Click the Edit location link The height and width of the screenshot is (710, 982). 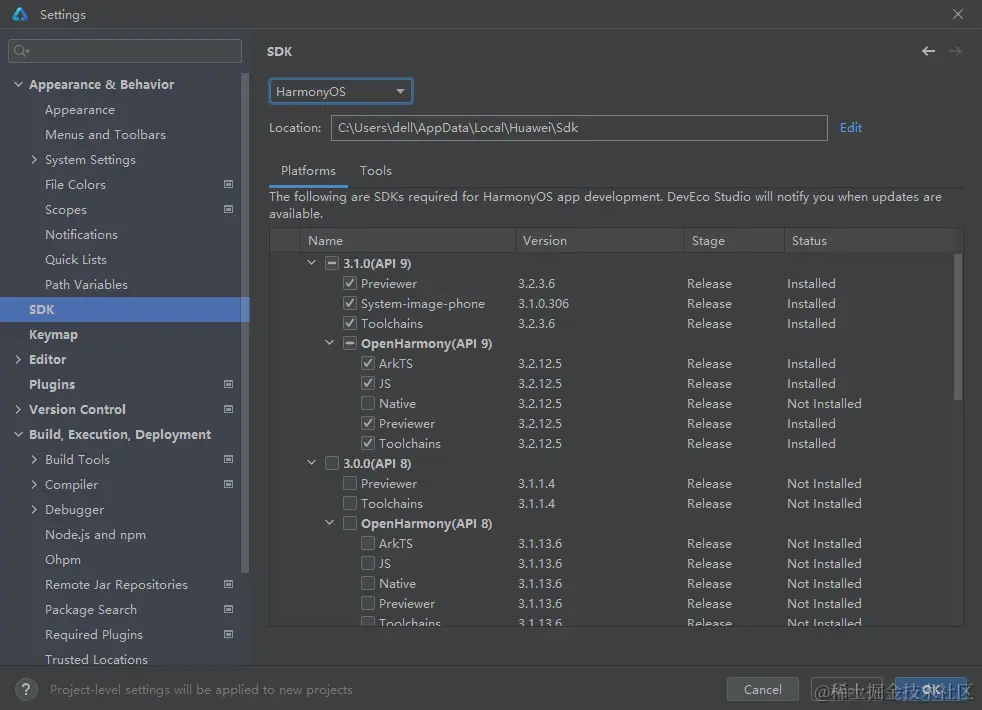tap(850, 128)
